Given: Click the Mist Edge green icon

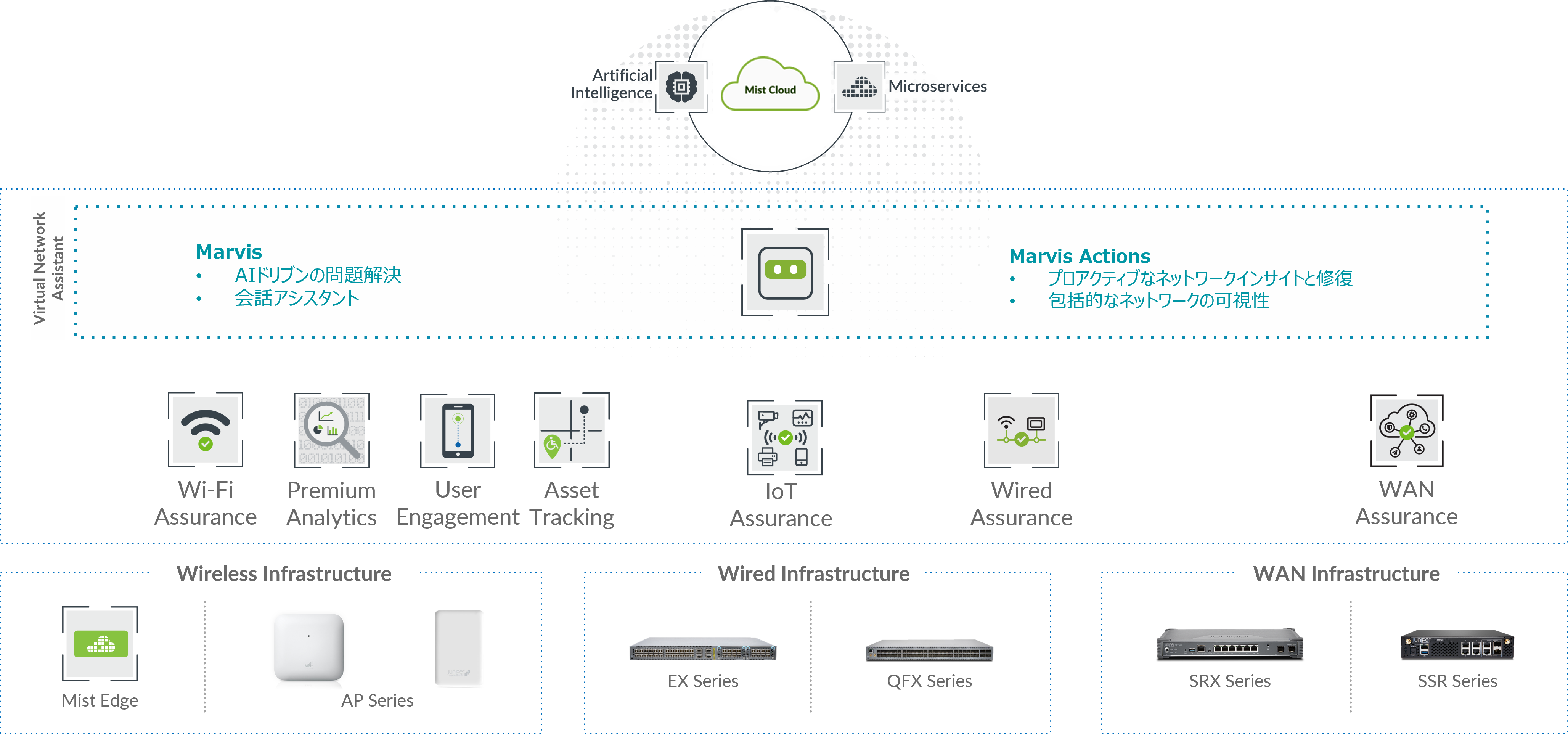Looking at the screenshot, I should [100, 643].
